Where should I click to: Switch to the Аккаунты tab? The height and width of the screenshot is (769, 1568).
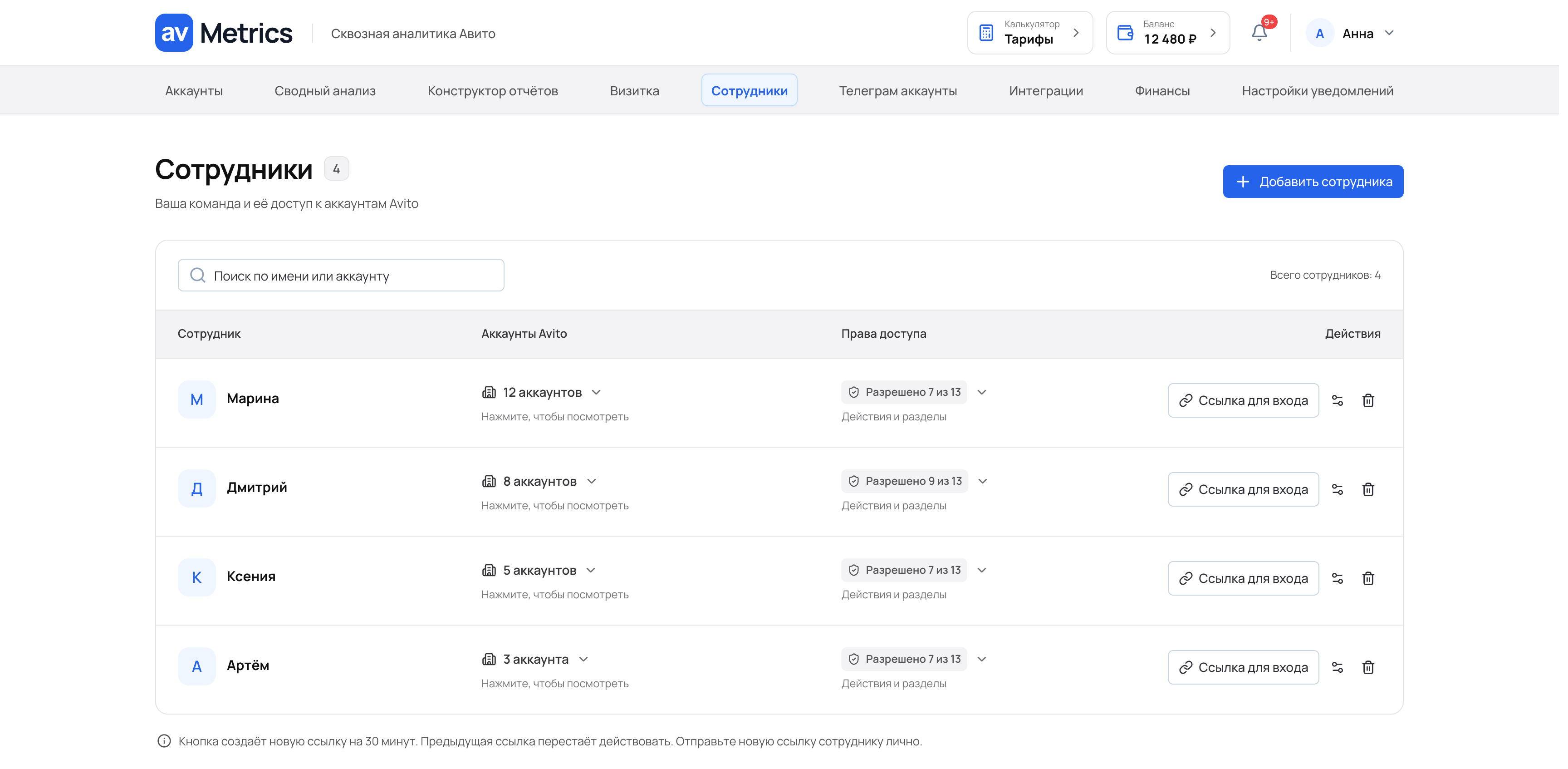coord(194,90)
